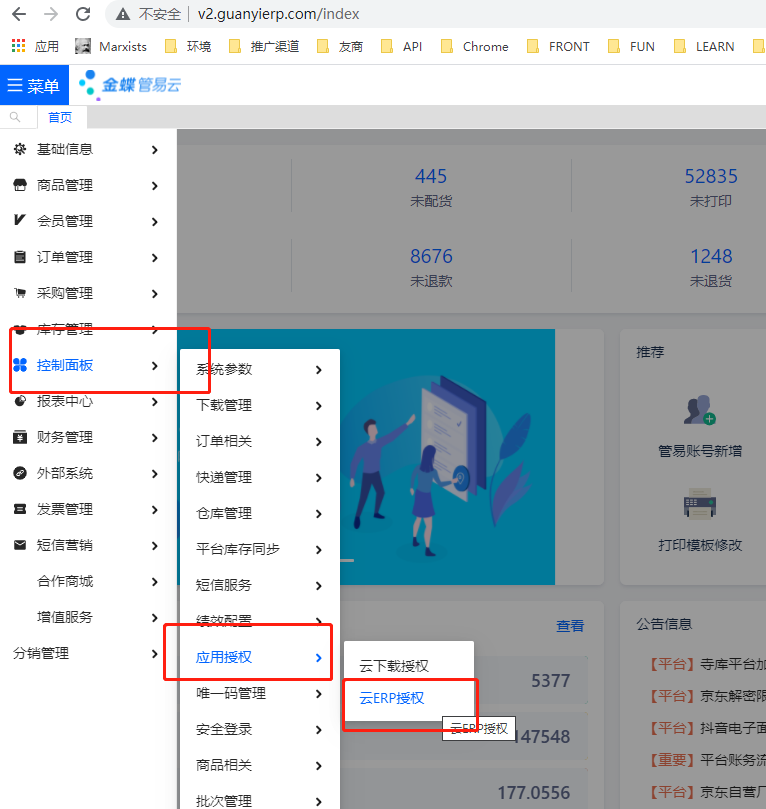
Task: Click the yen icon for 财务管理
Action: 20,437
